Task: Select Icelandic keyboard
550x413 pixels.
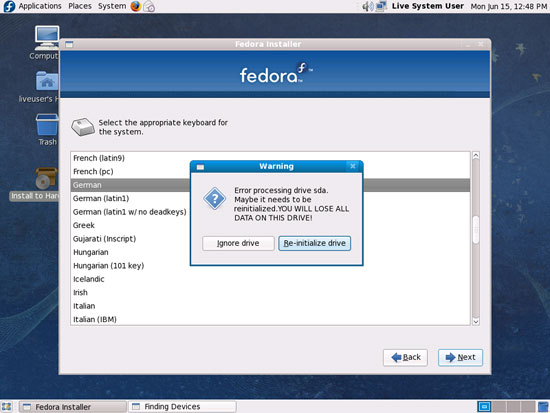Action: (270, 279)
